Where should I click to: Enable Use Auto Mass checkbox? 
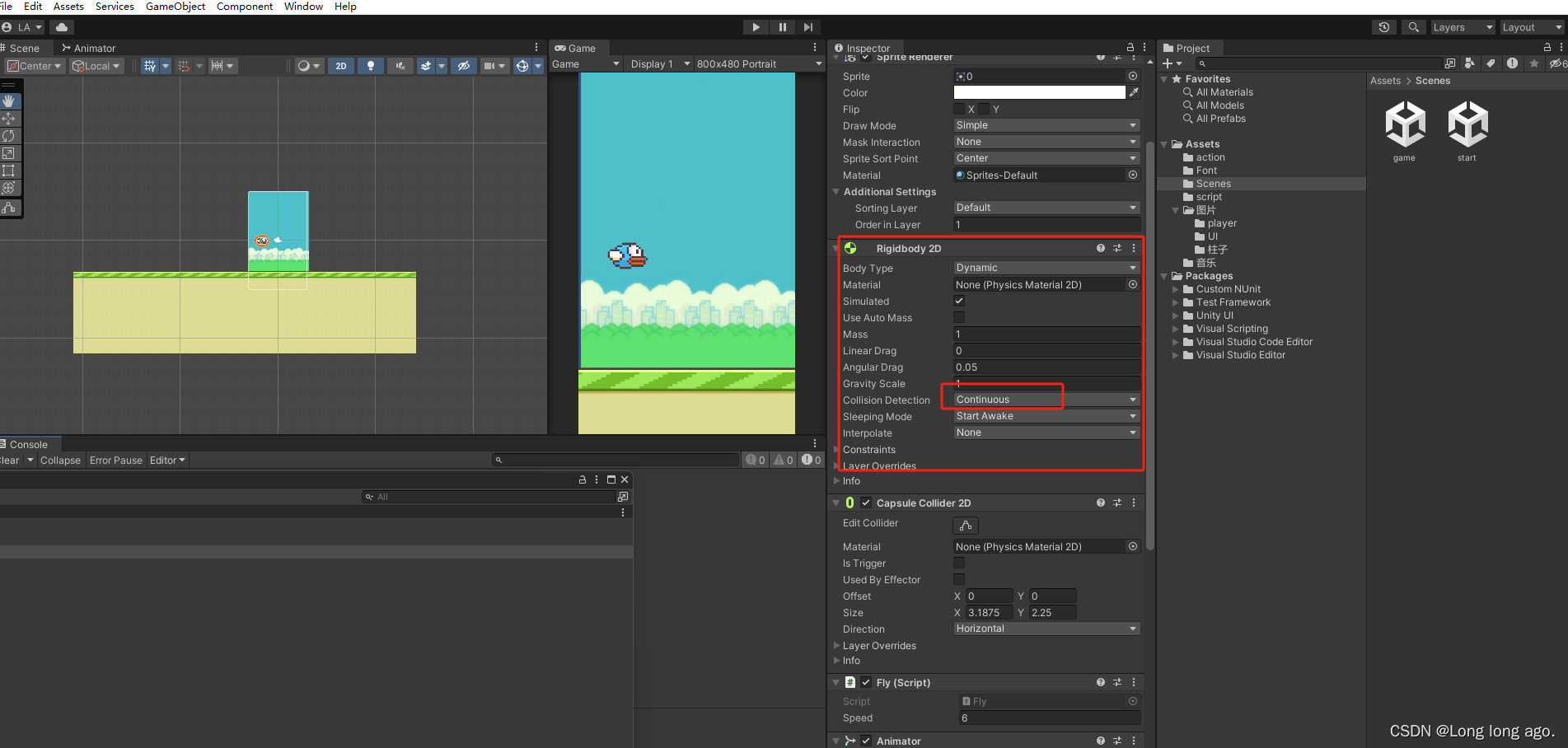coord(959,317)
